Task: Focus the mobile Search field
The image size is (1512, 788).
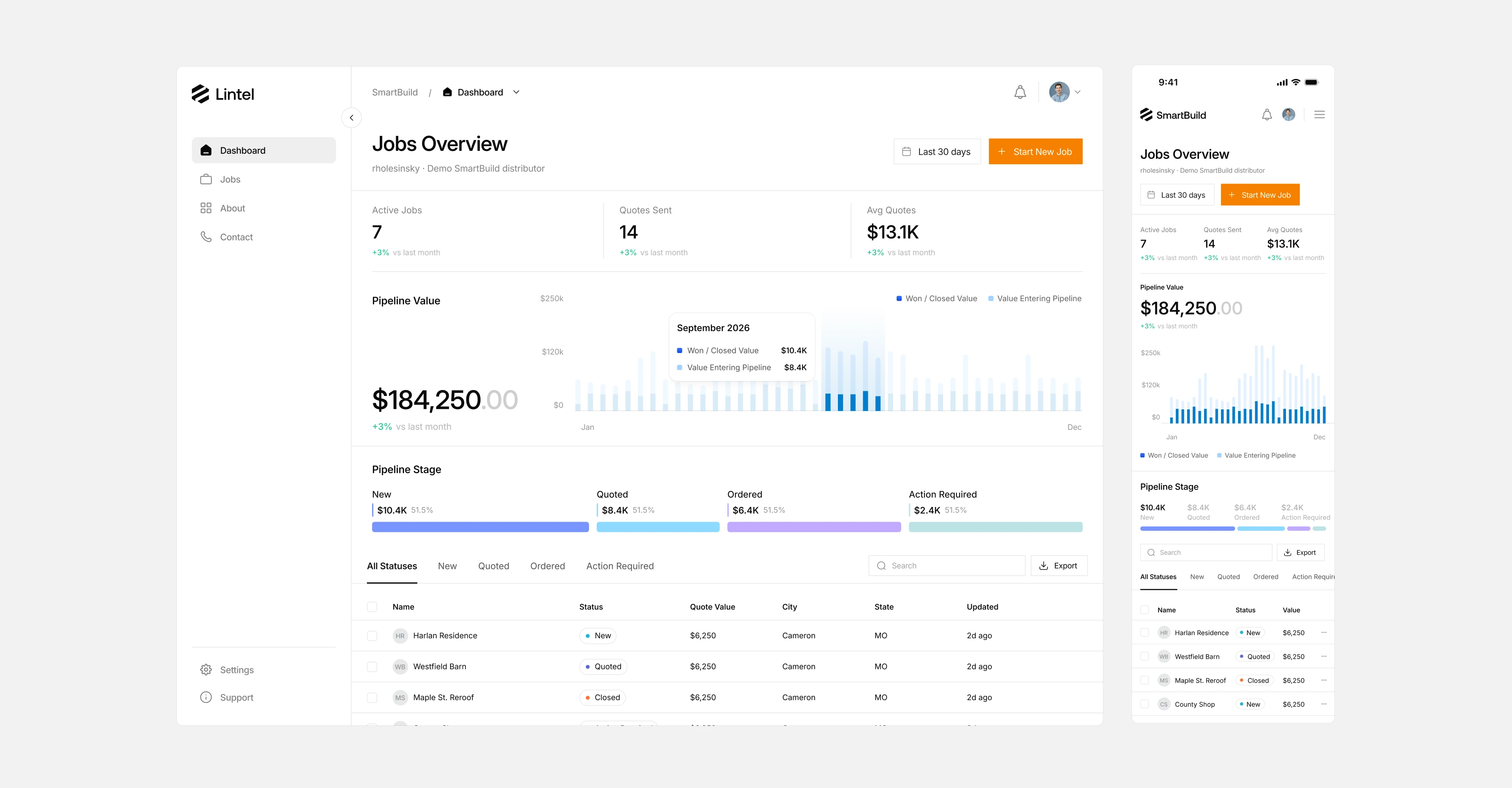Action: coord(1206,552)
